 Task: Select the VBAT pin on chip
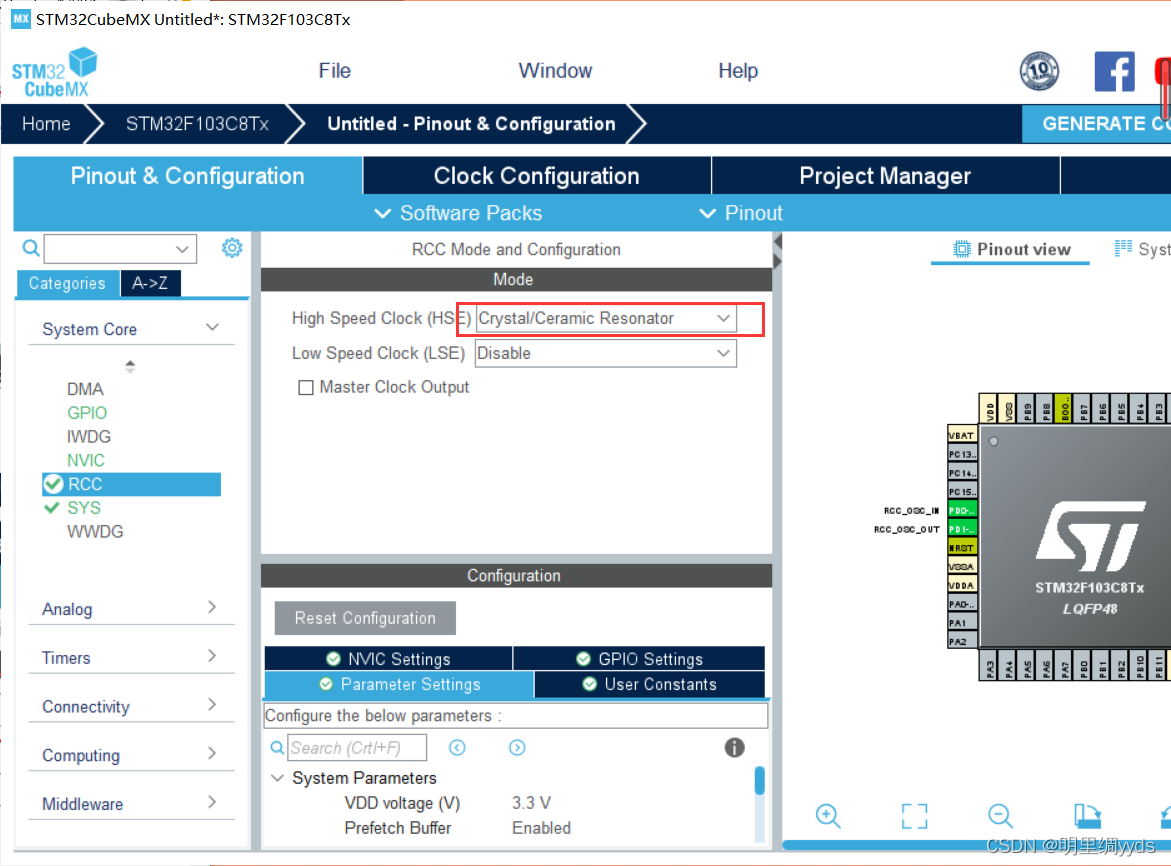pyautogui.click(x=962, y=435)
